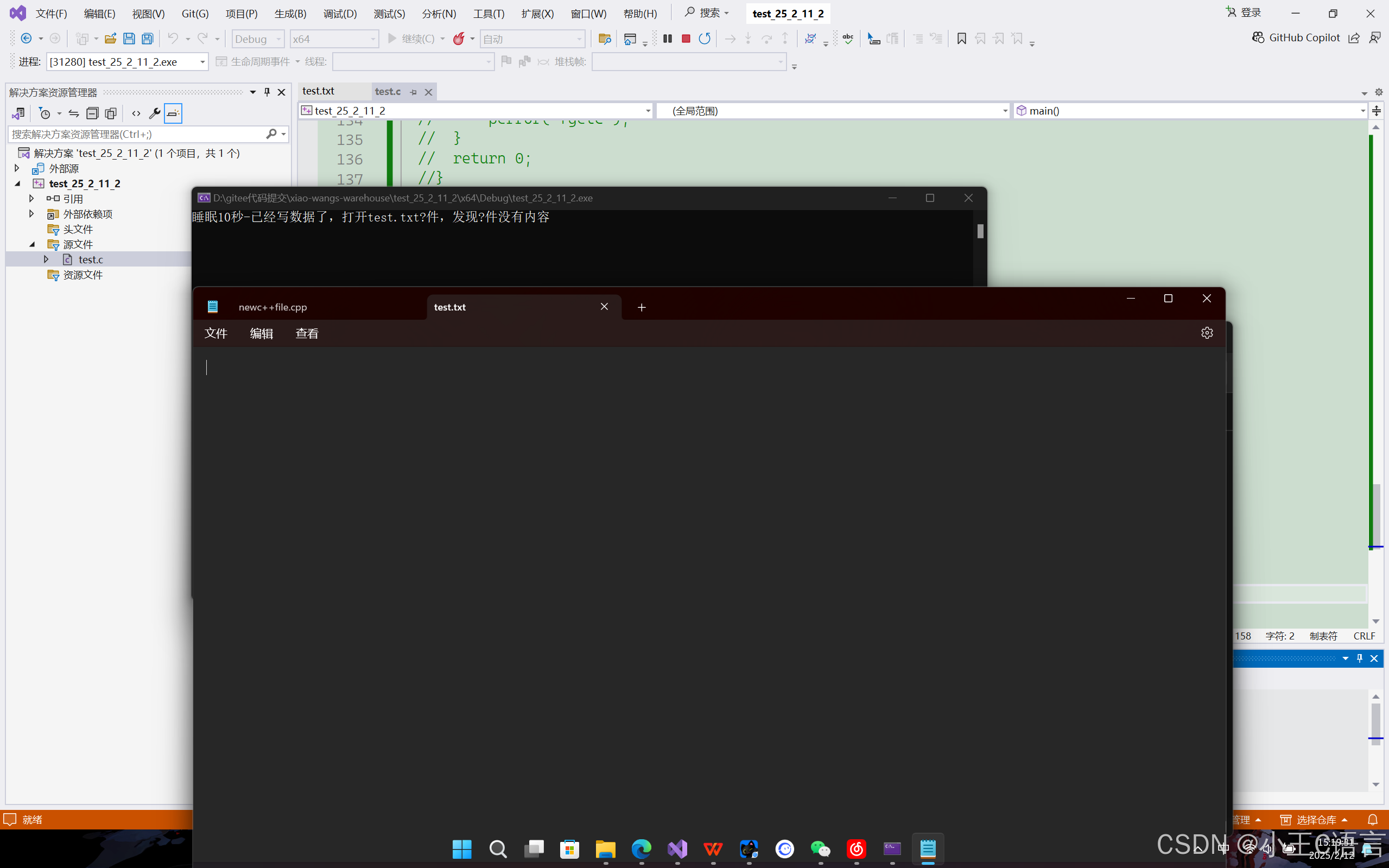Select the 资源文件 folder in the tree
Image resolution: width=1389 pixels, height=868 pixels.
click(83, 275)
